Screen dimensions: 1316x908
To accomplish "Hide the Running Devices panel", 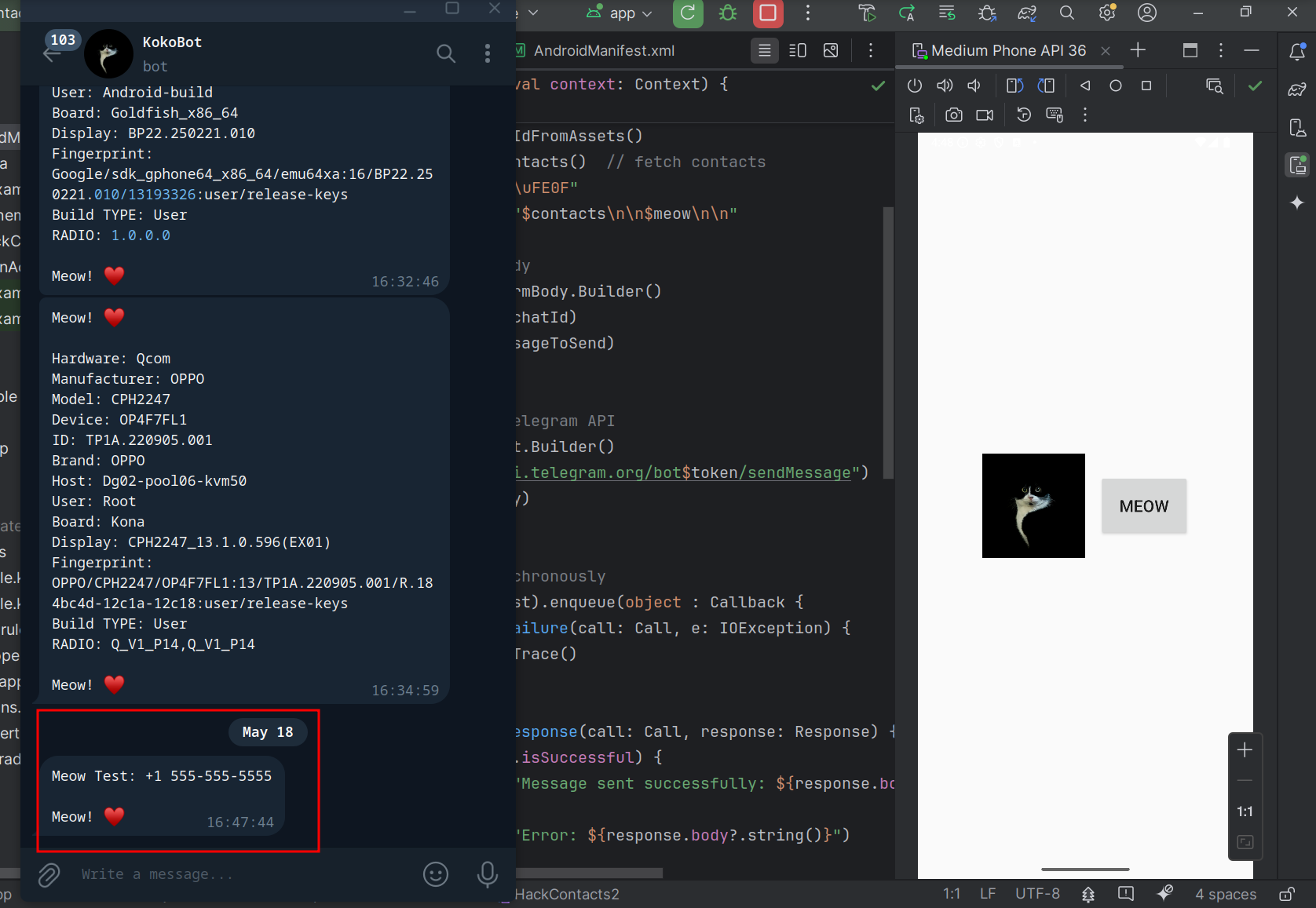I will (x=1252, y=50).
